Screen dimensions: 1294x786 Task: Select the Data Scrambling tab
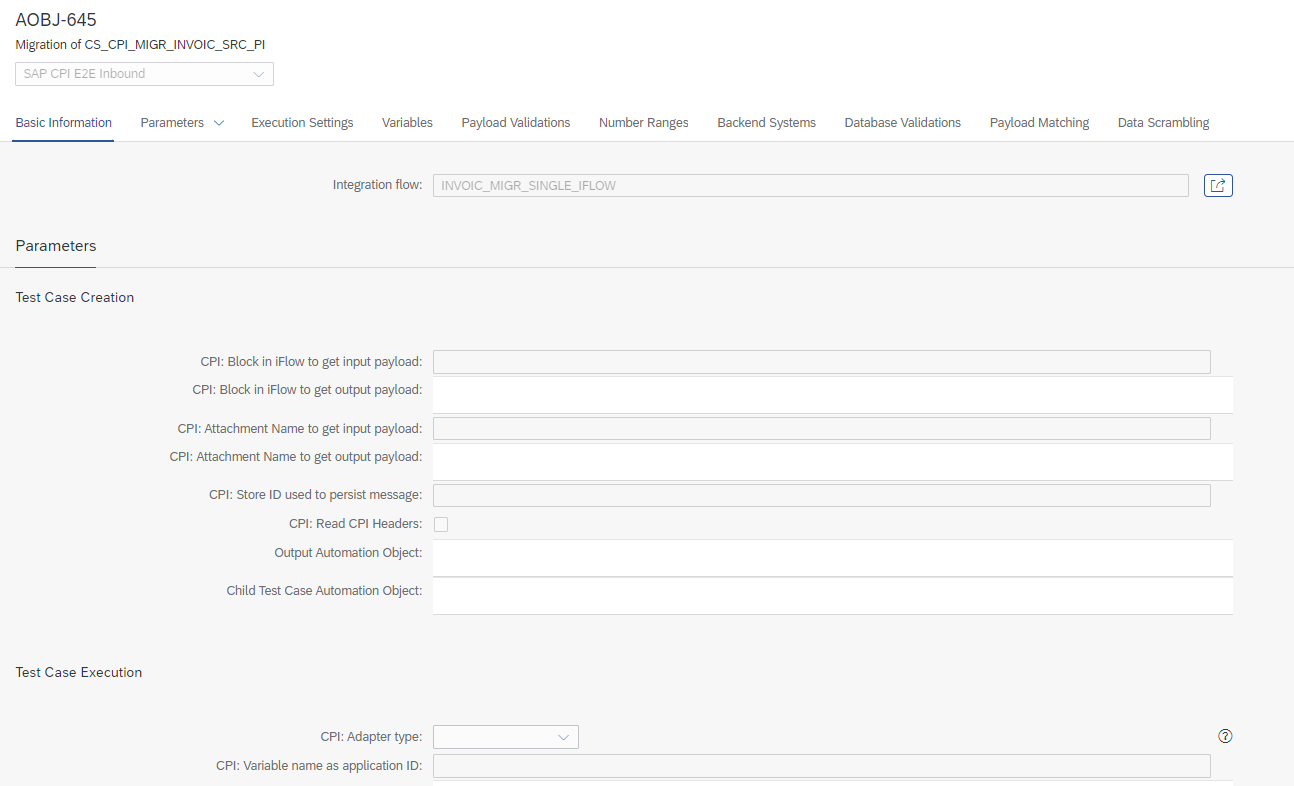[x=1163, y=123]
